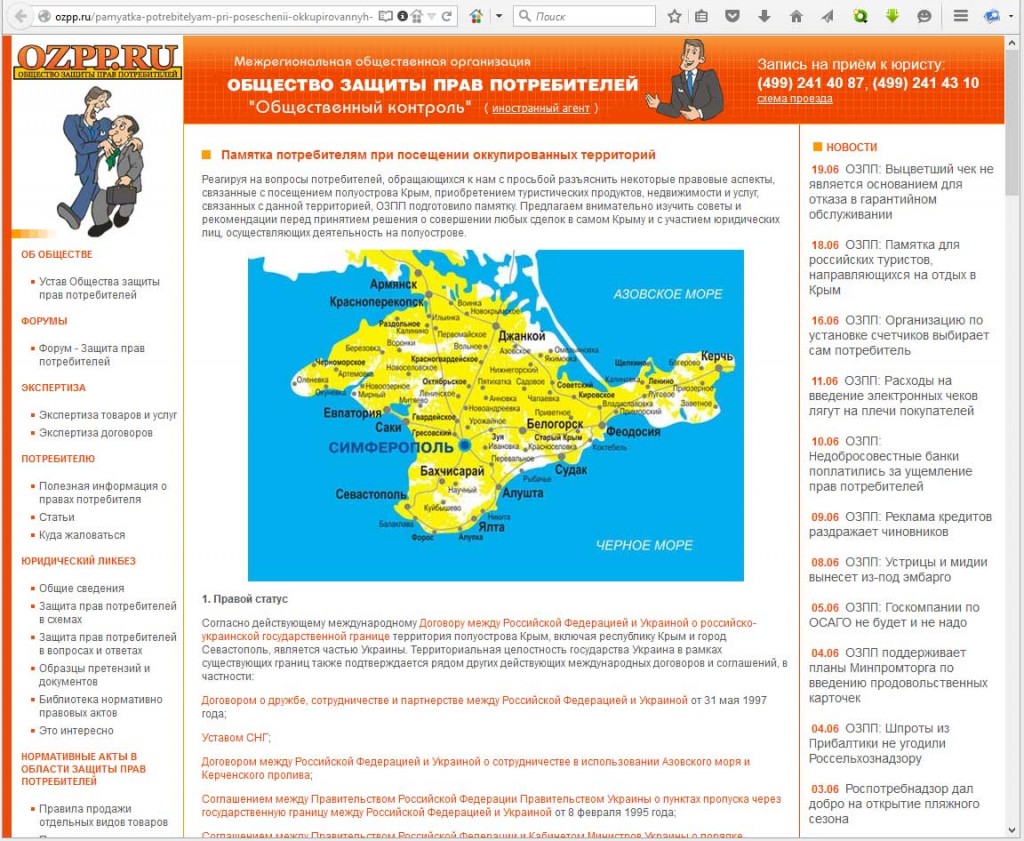Reload the page with the refresh icon
1024x841 pixels.
[447, 16]
